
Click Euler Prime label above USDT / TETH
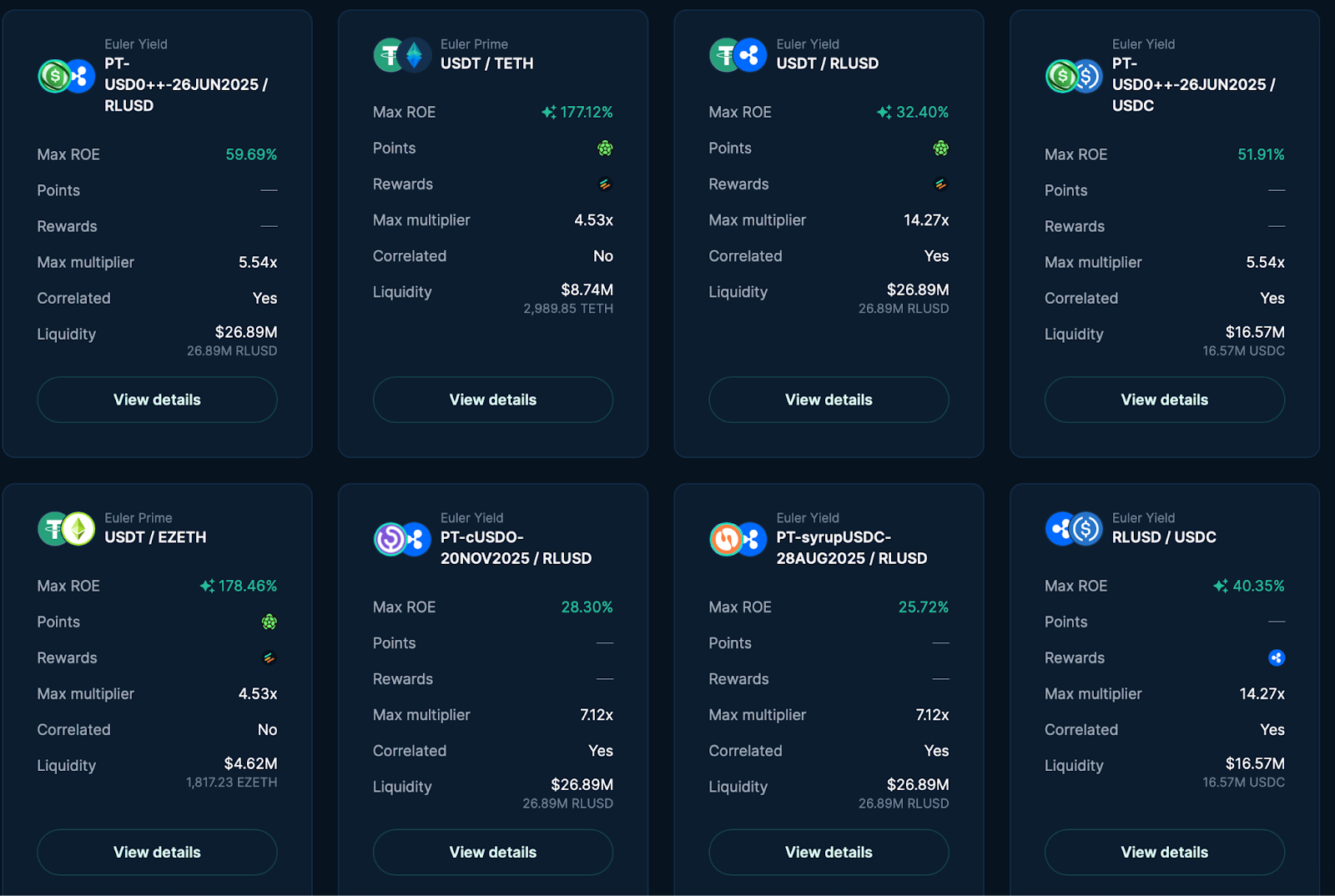click(474, 44)
